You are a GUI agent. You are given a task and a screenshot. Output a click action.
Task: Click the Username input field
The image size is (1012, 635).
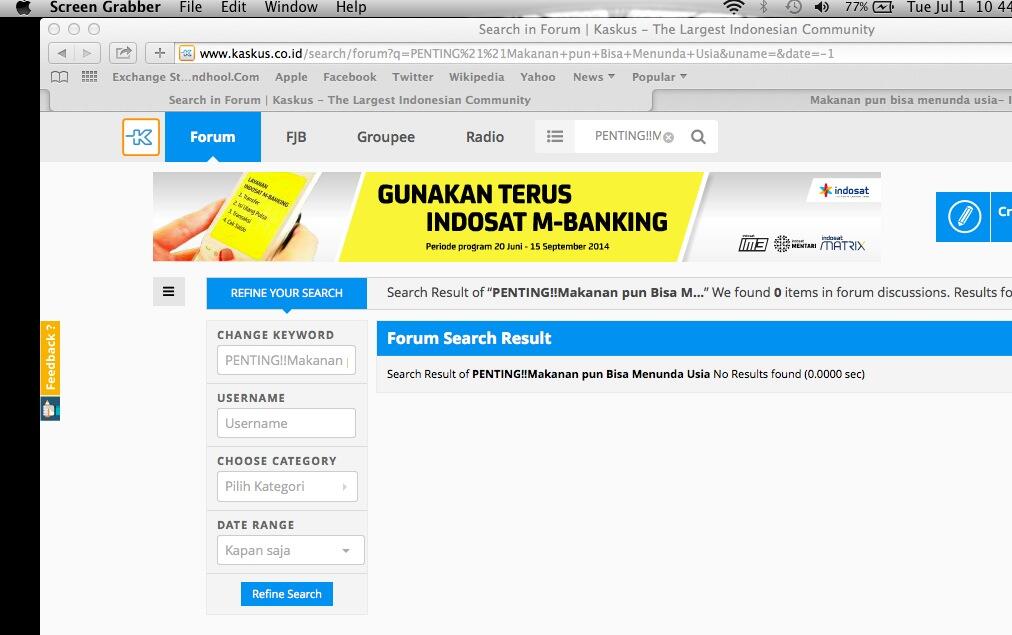click(287, 423)
